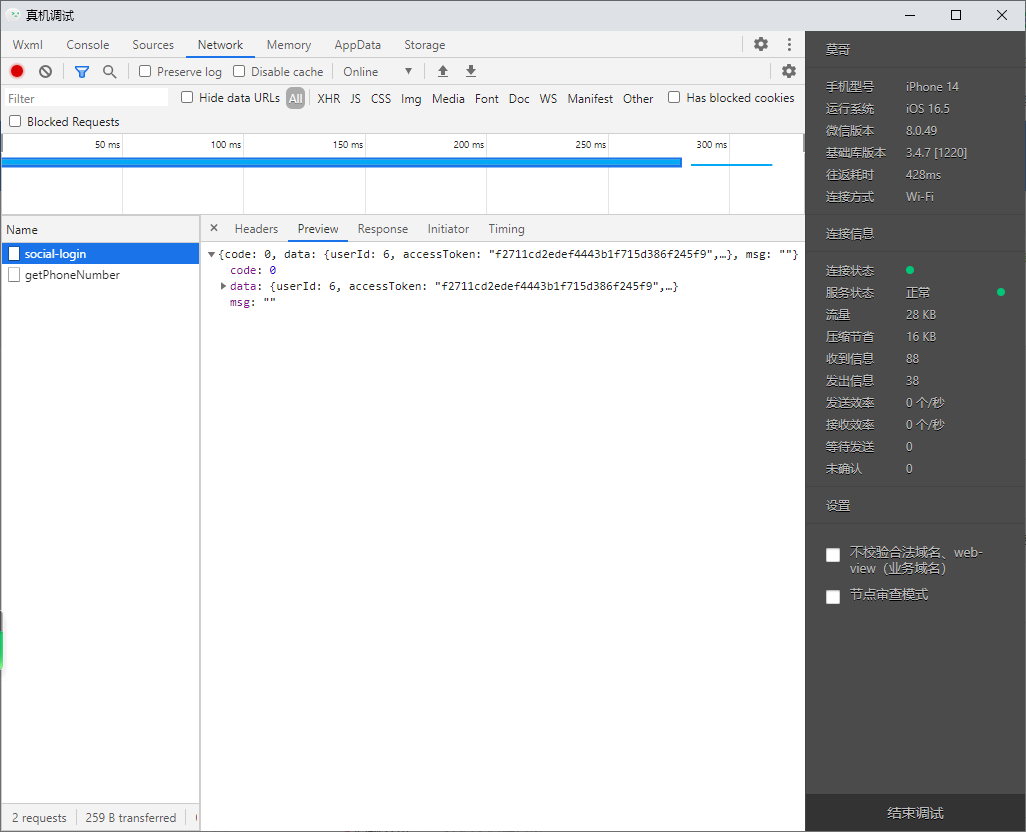Select the getPhoneNumber request row
The image size is (1026, 832).
pyautogui.click(x=100, y=275)
